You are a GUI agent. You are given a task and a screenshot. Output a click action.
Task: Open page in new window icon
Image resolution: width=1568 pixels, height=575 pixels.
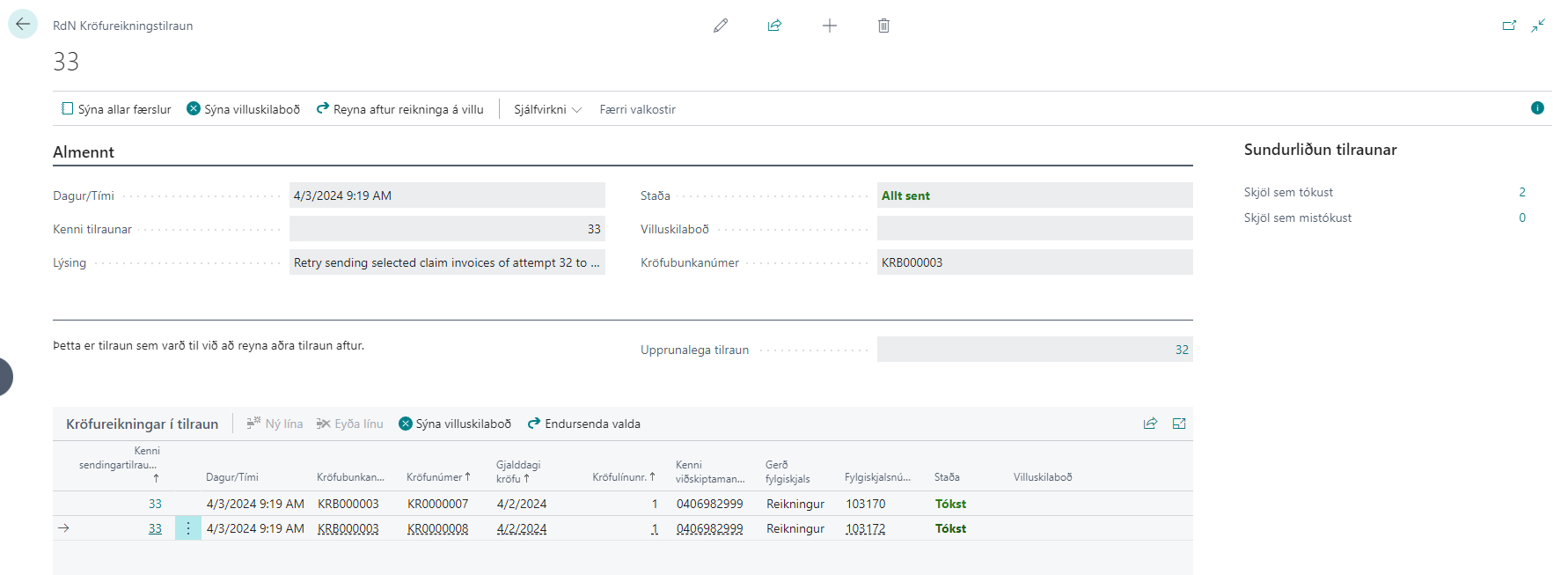[x=1509, y=26]
